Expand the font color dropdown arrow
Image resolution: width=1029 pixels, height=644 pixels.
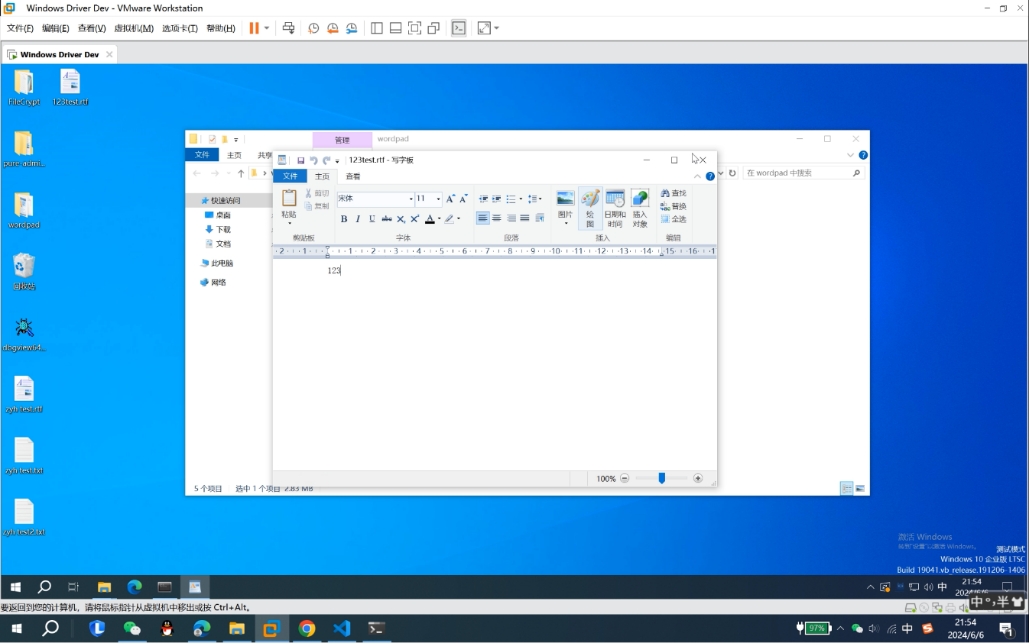click(x=439, y=219)
